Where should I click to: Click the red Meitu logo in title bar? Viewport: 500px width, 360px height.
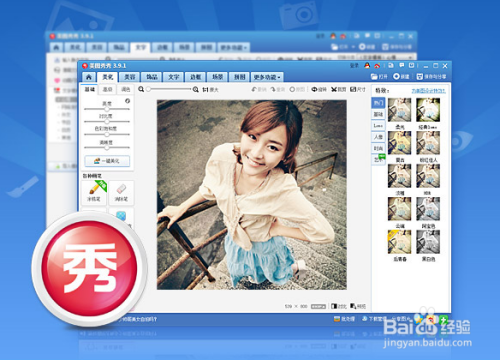pyautogui.click(x=85, y=66)
